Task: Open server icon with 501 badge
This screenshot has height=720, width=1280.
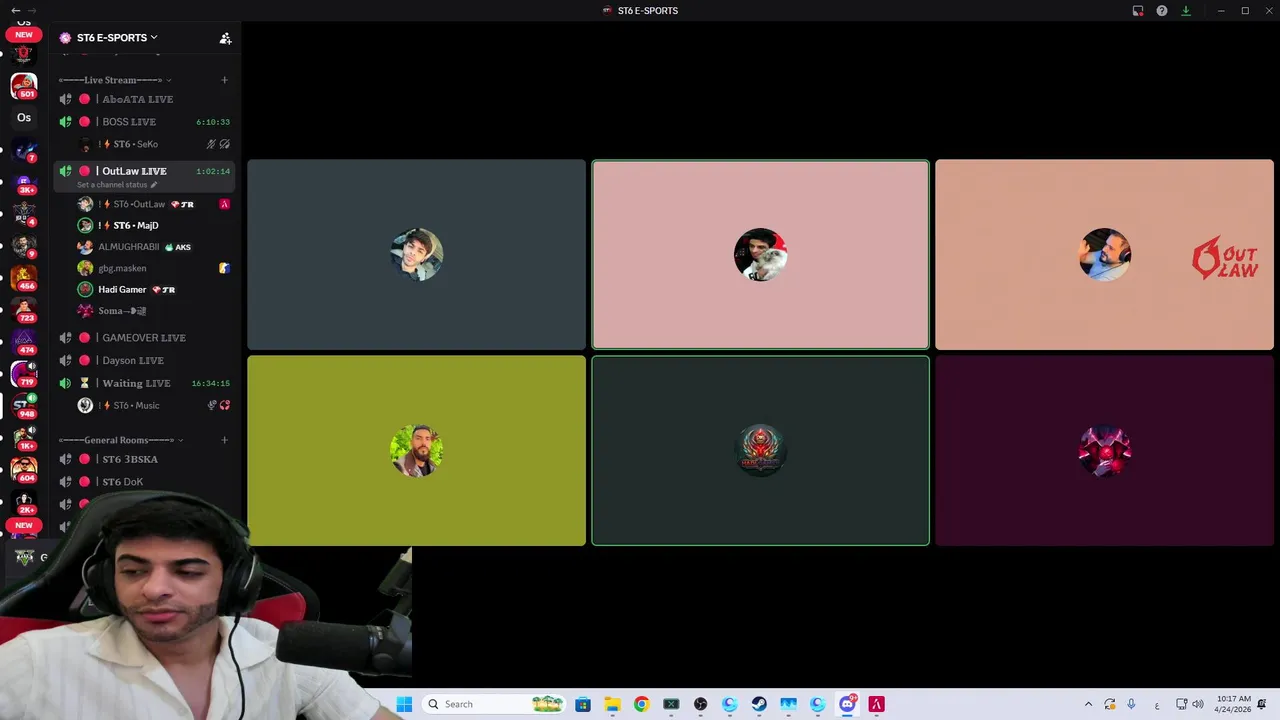Action: click(x=24, y=86)
